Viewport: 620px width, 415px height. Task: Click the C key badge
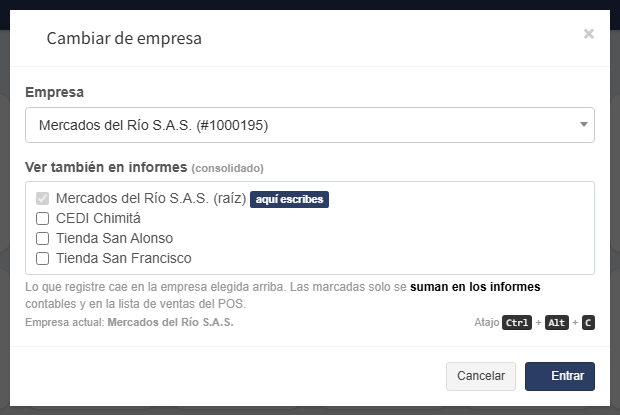pyautogui.click(x=588, y=323)
